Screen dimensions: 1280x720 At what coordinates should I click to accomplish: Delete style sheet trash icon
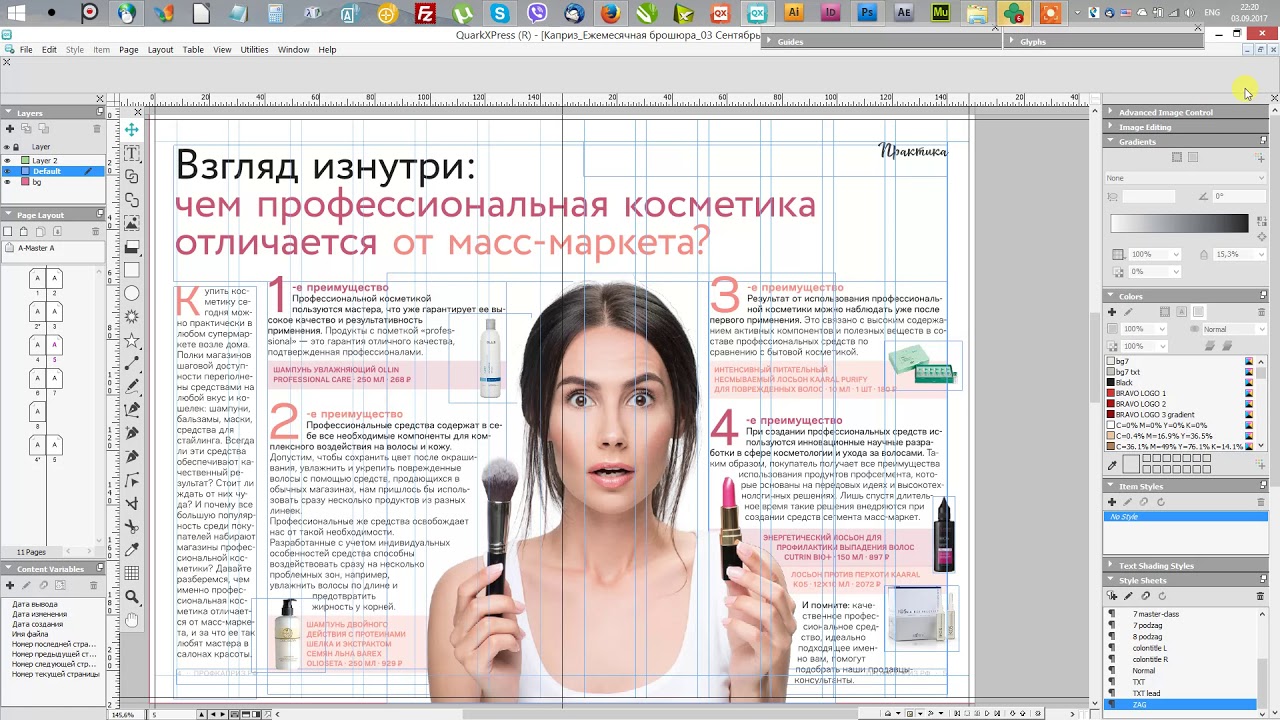pos(1260,596)
